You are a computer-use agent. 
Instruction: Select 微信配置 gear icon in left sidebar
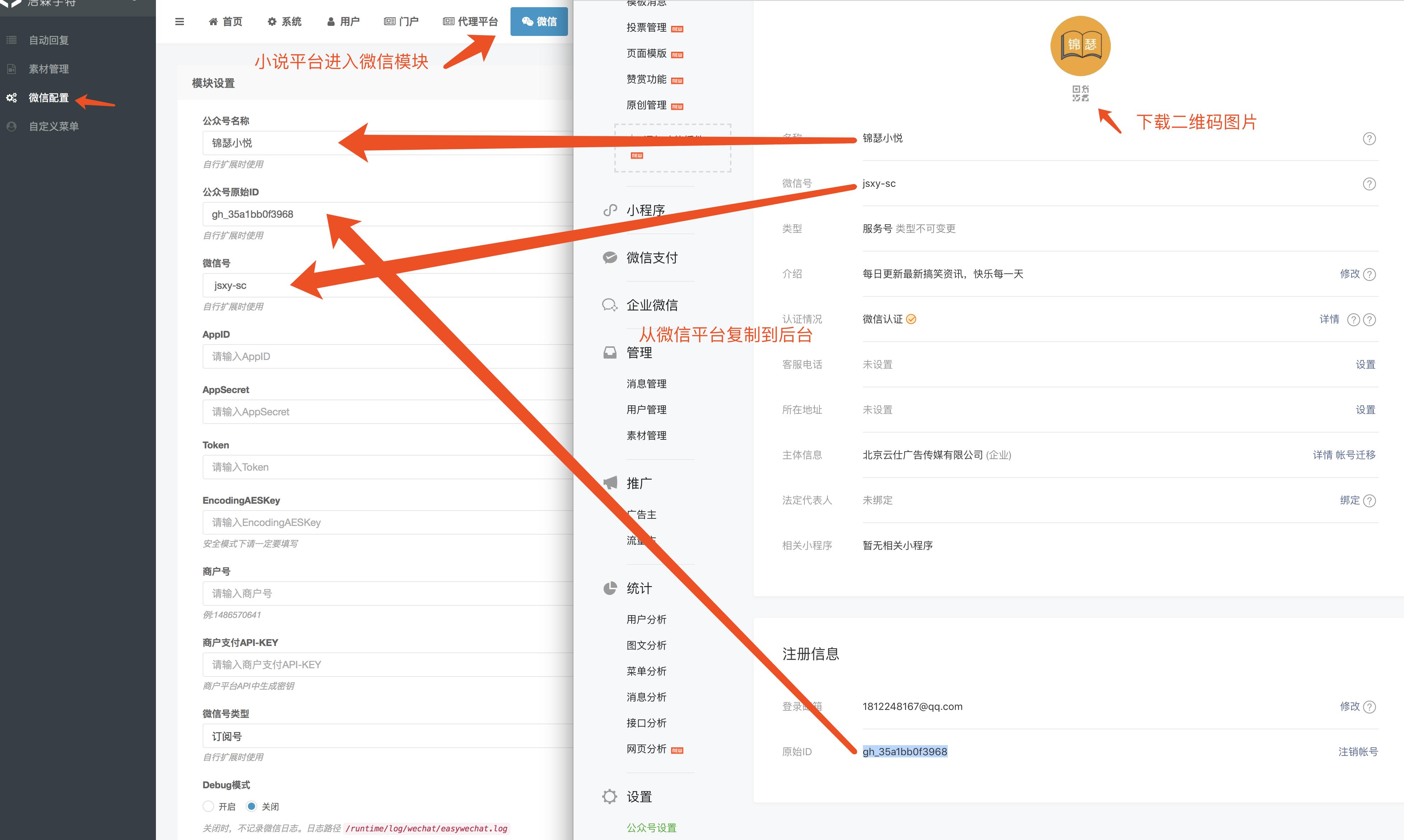[11, 97]
